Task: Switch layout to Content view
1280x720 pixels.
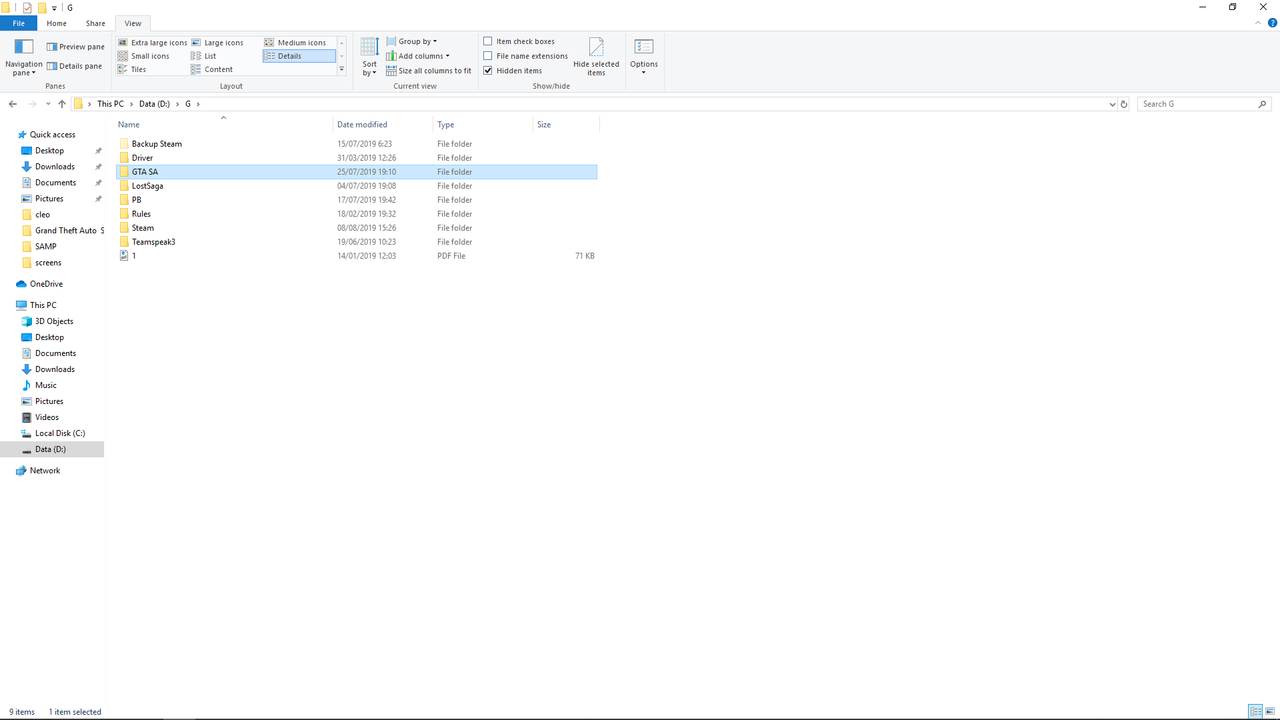Action: [x=212, y=69]
